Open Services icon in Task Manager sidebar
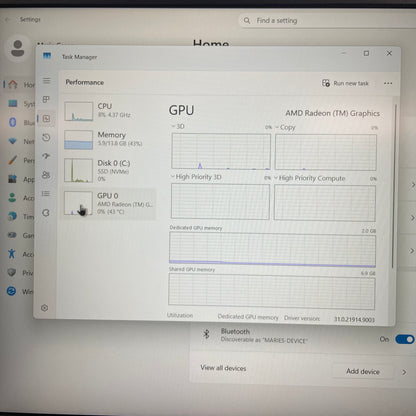Image resolution: width=416 pixels, height=416 pixels. coord(46,213)
